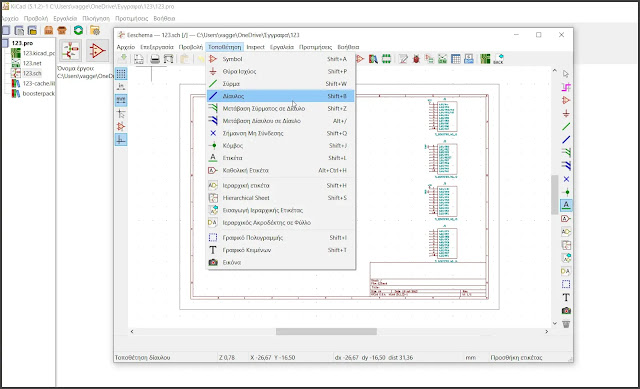Image resolution: width=640 pixels, height=389 pixels.
Task: Toggle hidden pins display in left toolbar
Action: [x=121, y=127]
